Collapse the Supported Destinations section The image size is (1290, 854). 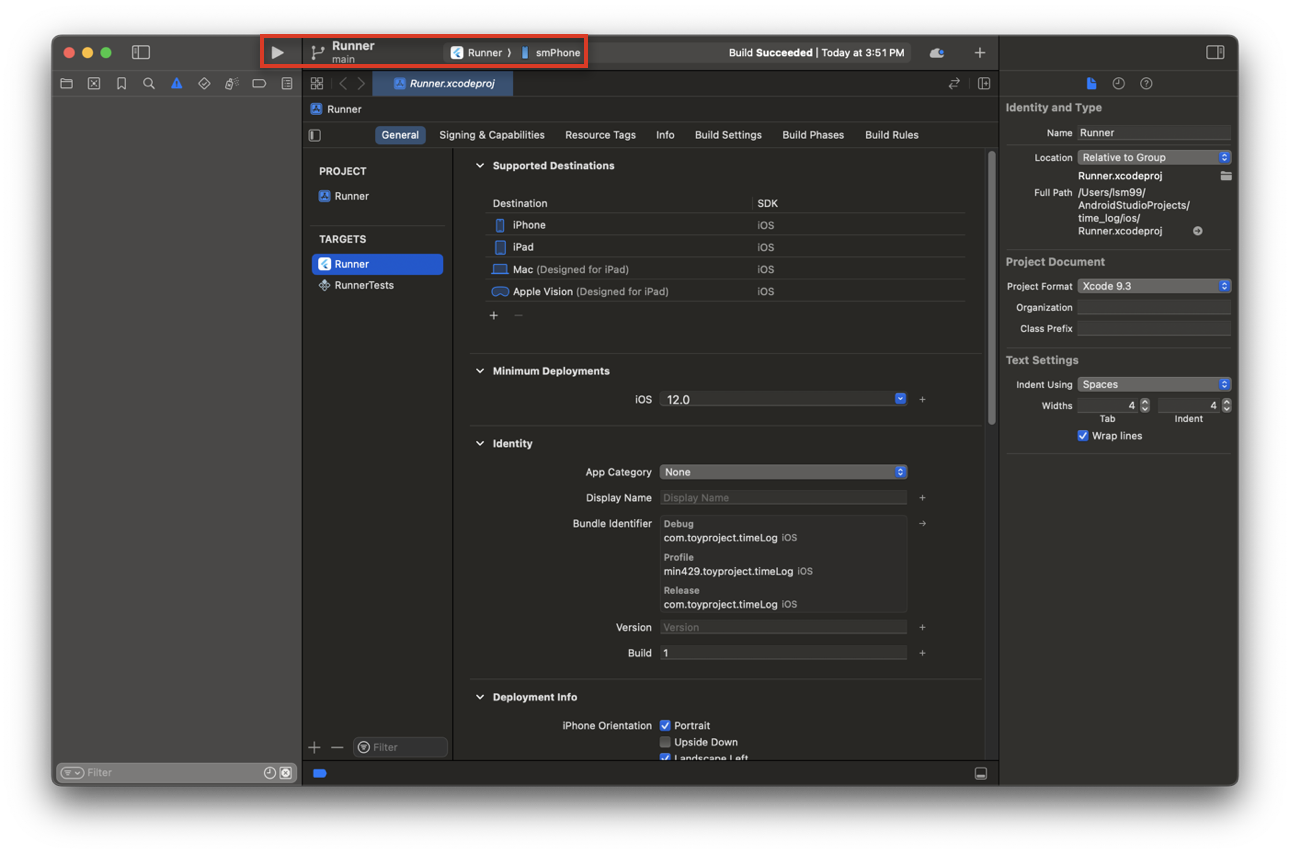pos(480,166)
